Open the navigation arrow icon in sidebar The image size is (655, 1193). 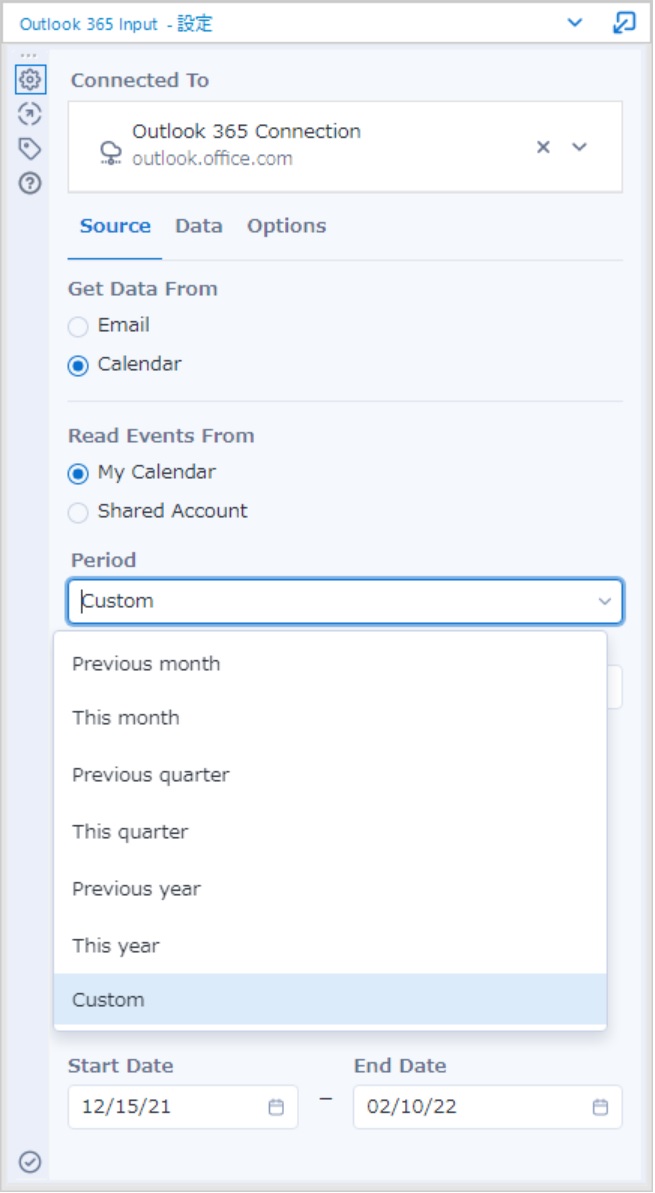[x=30, y=114]
